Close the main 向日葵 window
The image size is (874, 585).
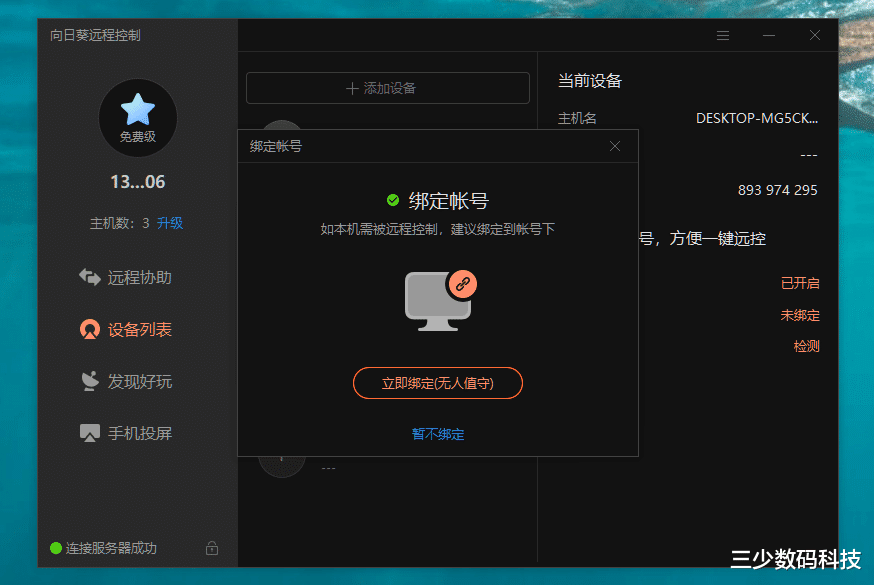814,35
